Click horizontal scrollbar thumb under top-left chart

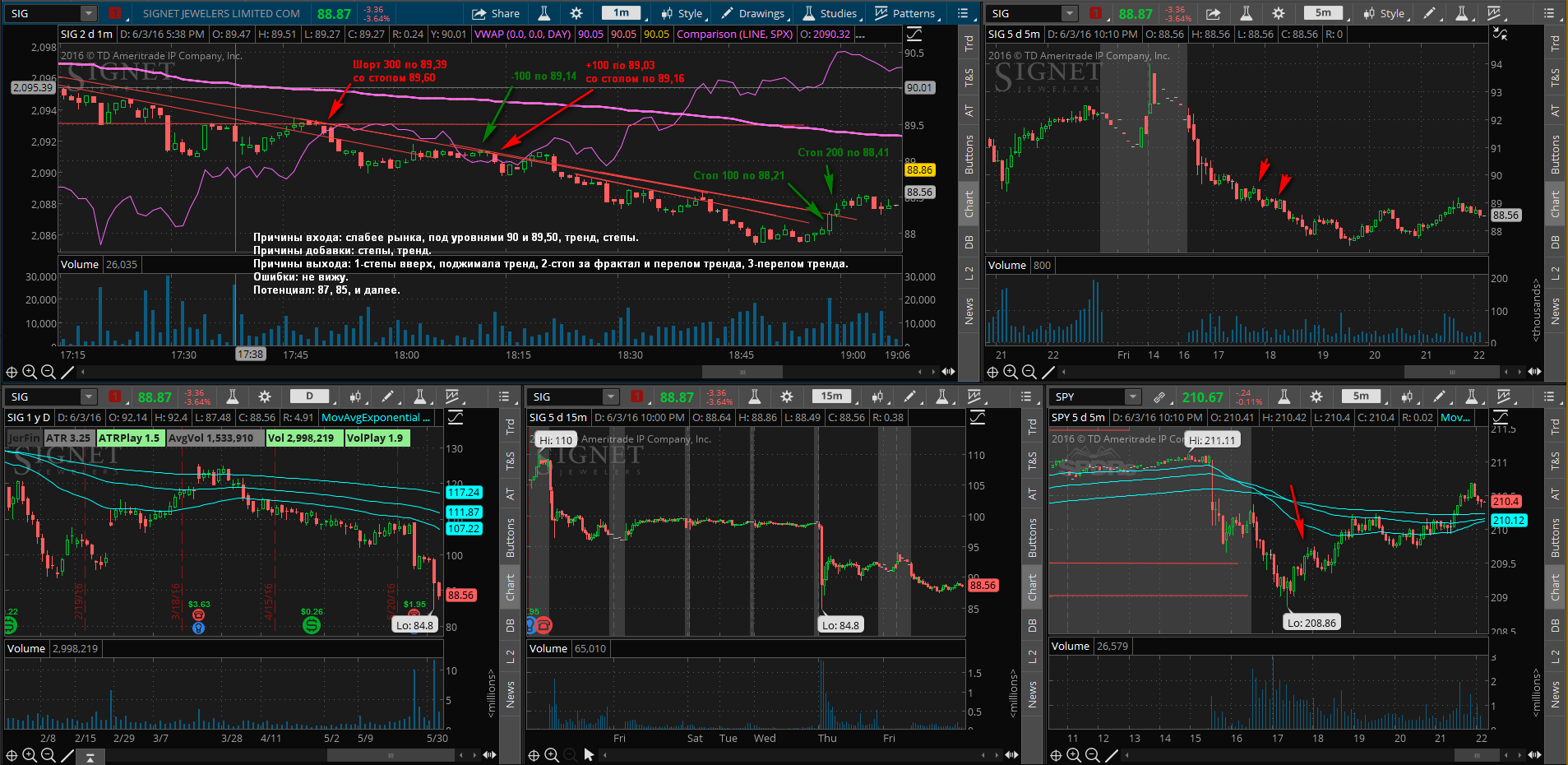pyautogui.click(x=743, y=372)
